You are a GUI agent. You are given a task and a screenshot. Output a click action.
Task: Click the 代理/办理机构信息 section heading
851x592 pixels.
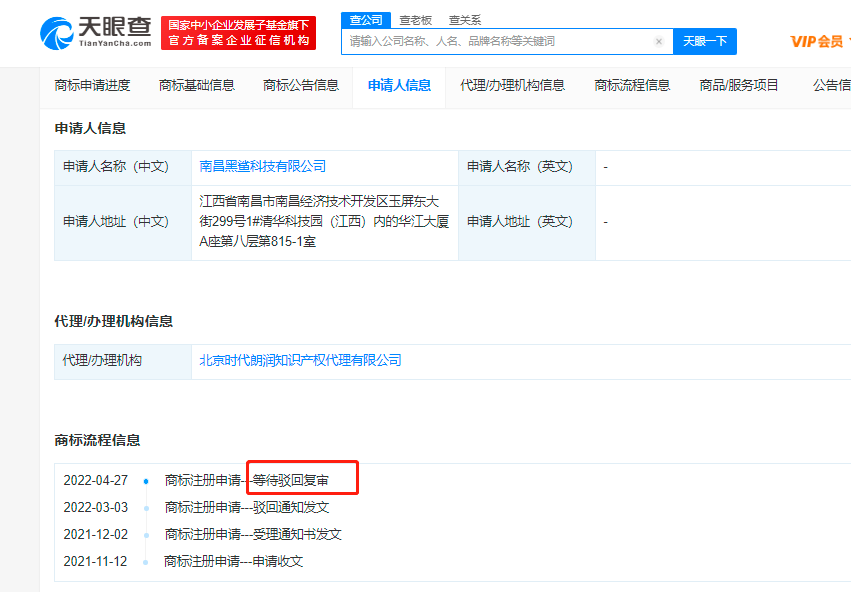pyautogui.click(x=113, y=321)
